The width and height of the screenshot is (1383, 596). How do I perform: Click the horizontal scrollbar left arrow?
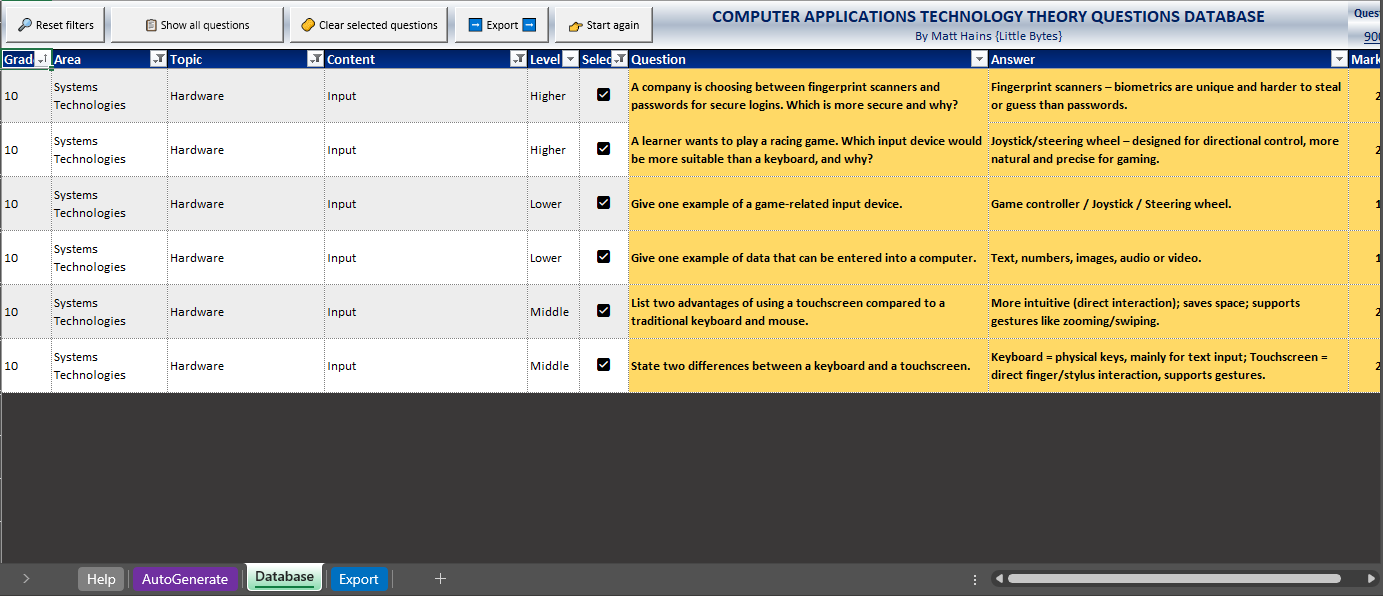(x=998, y=578)
